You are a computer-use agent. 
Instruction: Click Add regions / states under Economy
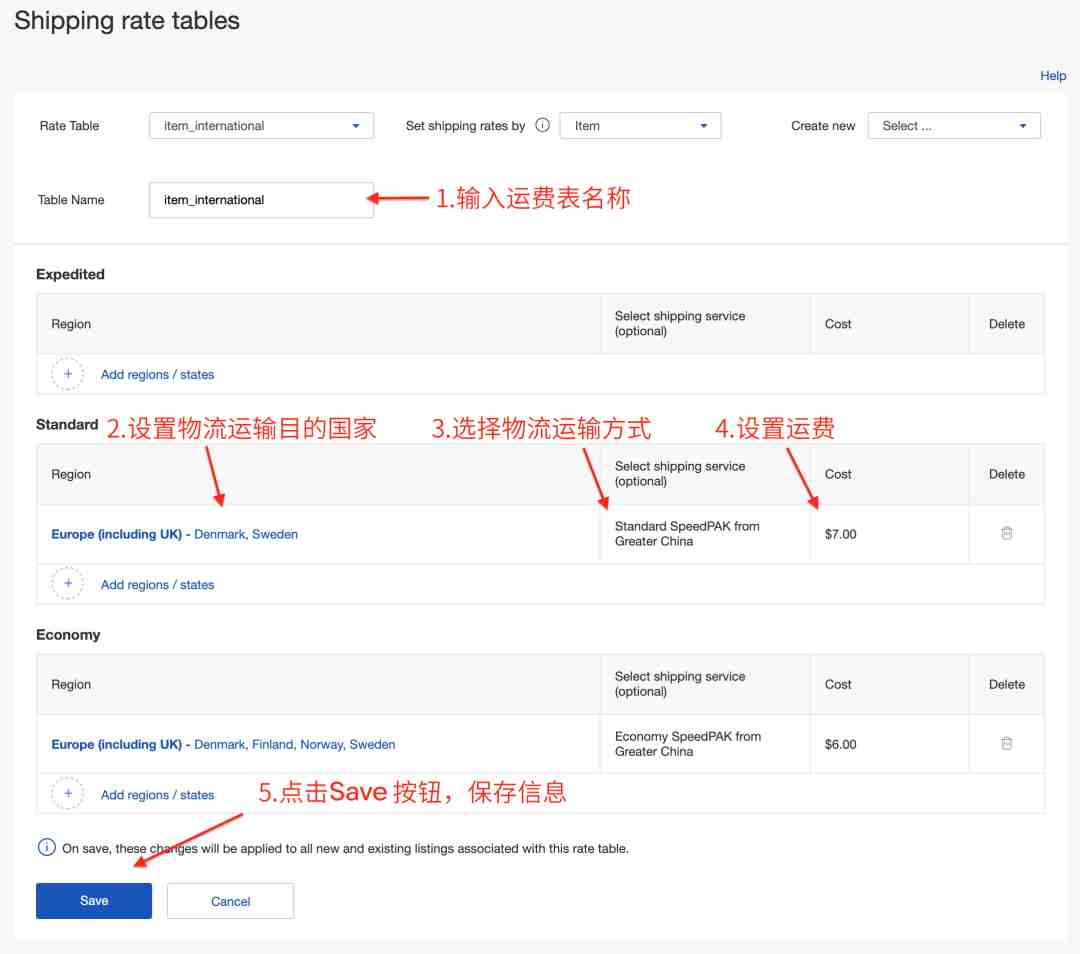157,795
